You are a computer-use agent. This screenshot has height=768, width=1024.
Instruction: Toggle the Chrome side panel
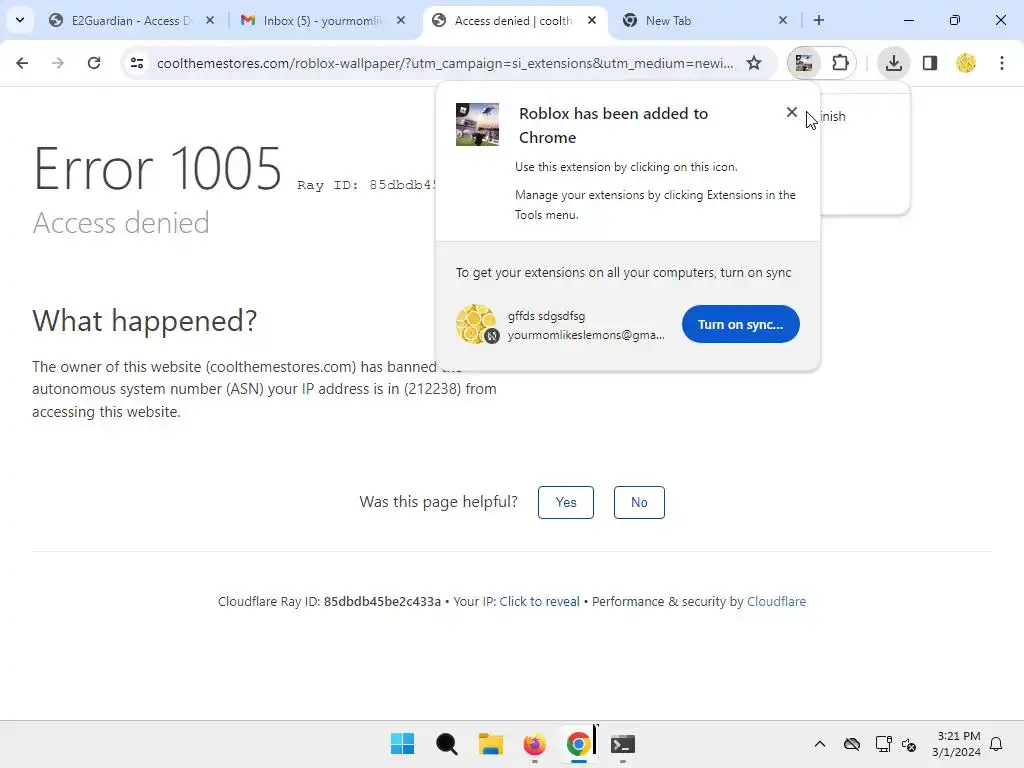tap(930, 63)
